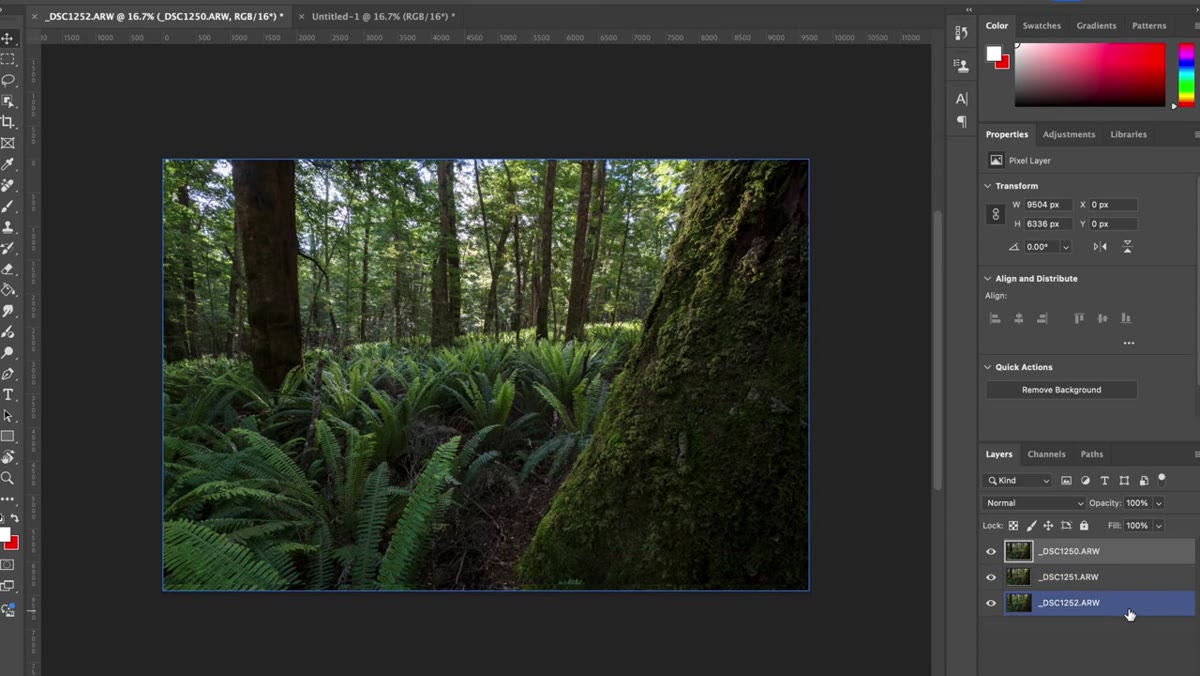The height and width of the screenshot is (676, 1200).
Task: Toggle filter for type layers
Action: [x=1105, y=481]
